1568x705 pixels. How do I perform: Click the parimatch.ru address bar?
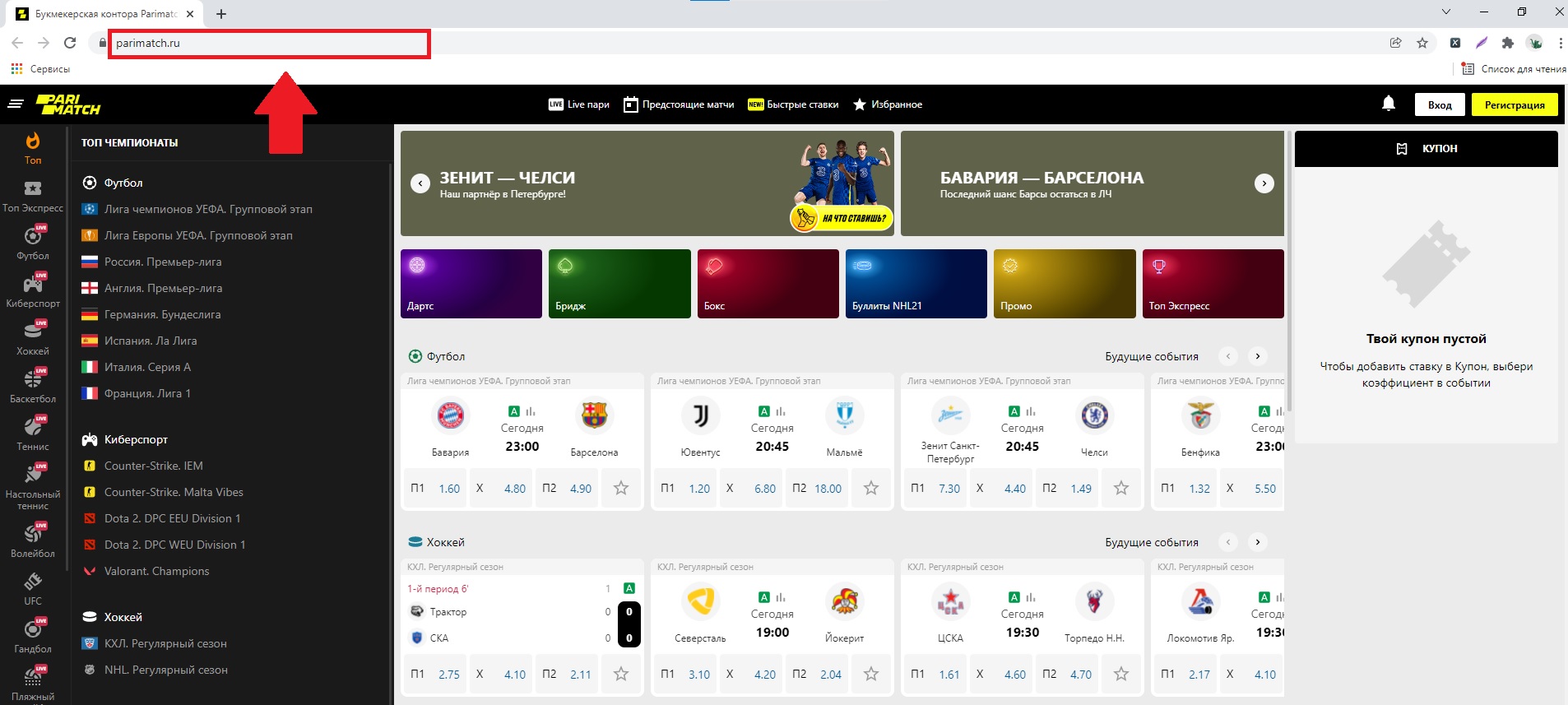click(269, 43)
